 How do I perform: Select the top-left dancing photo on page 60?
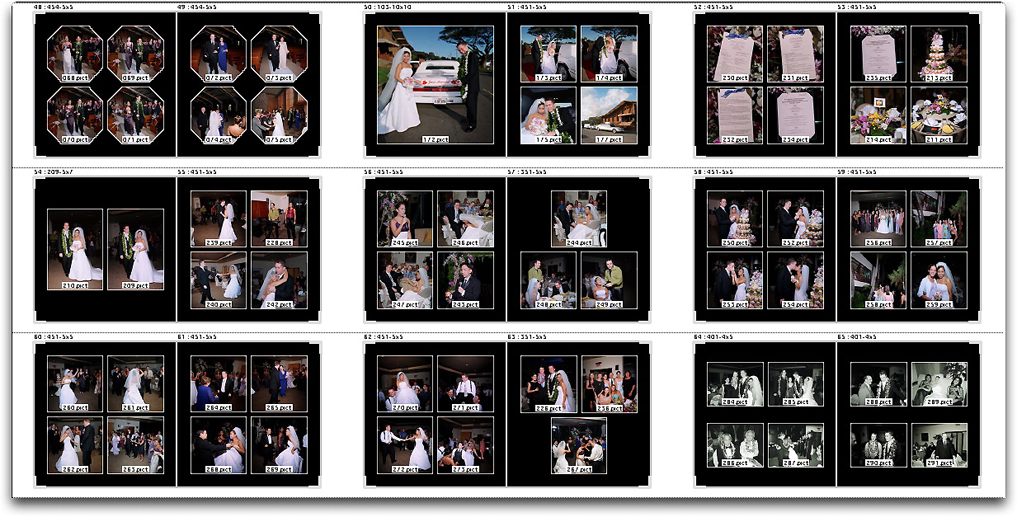click(x=75, y=384)
